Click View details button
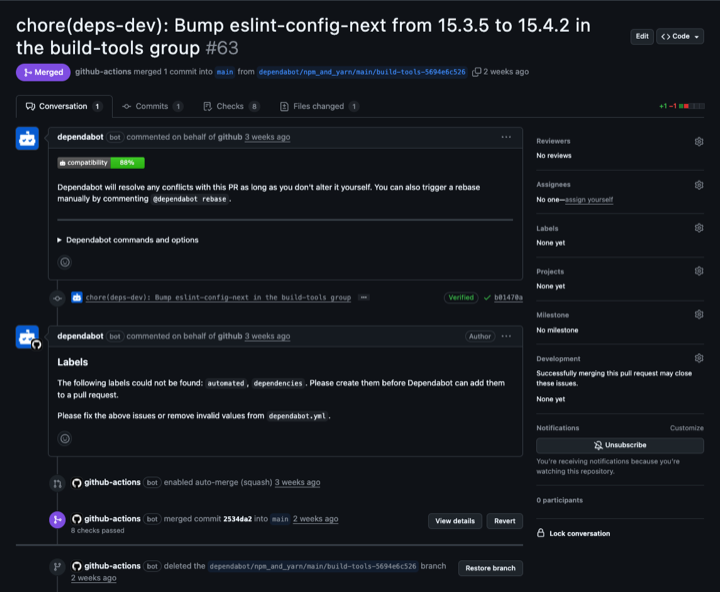This screenshot has width=720, height=592. [x=455, y=521]
